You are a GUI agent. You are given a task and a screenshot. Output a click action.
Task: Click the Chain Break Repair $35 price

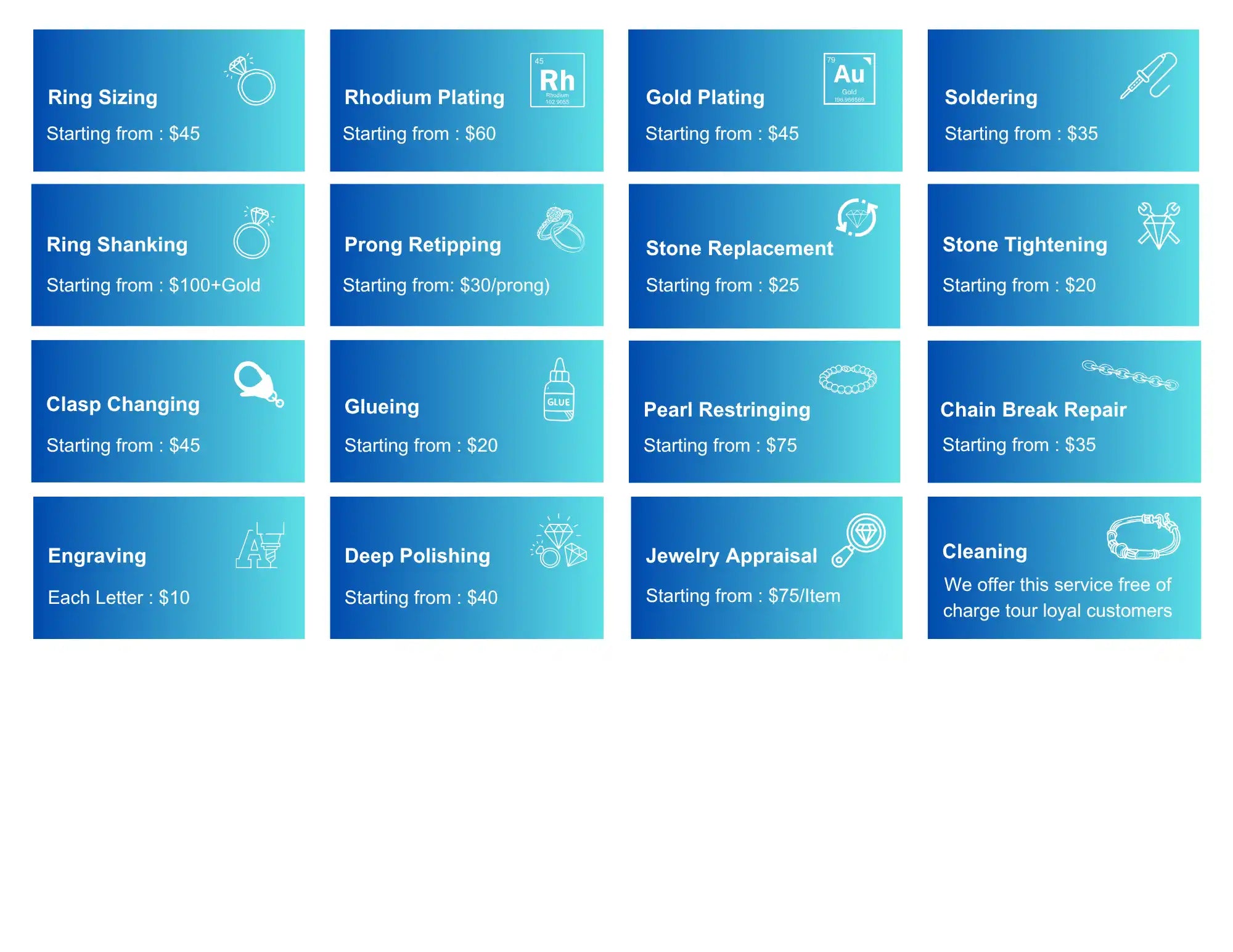1019,445
